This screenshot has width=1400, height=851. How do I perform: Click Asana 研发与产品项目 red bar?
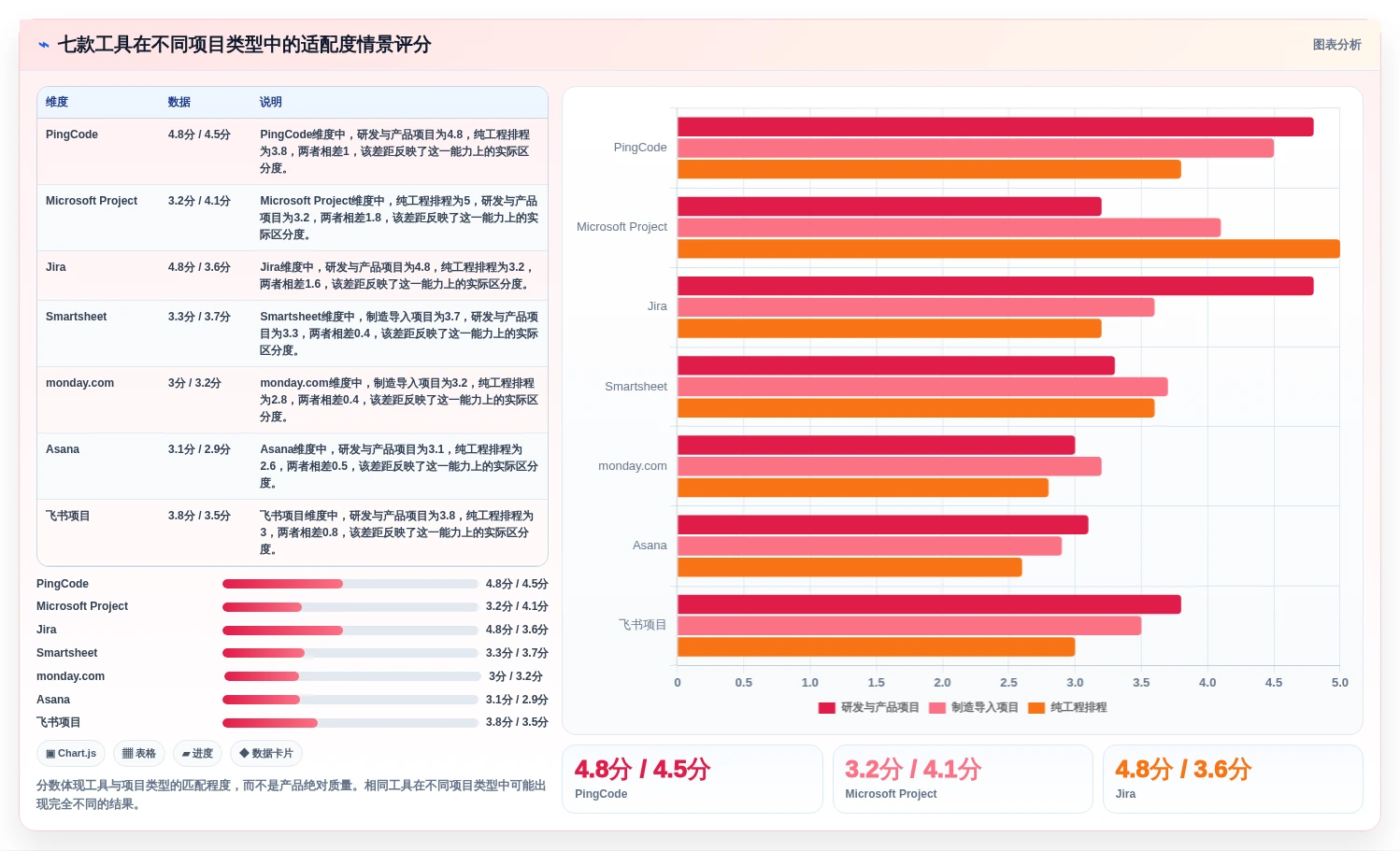(883, 525)
